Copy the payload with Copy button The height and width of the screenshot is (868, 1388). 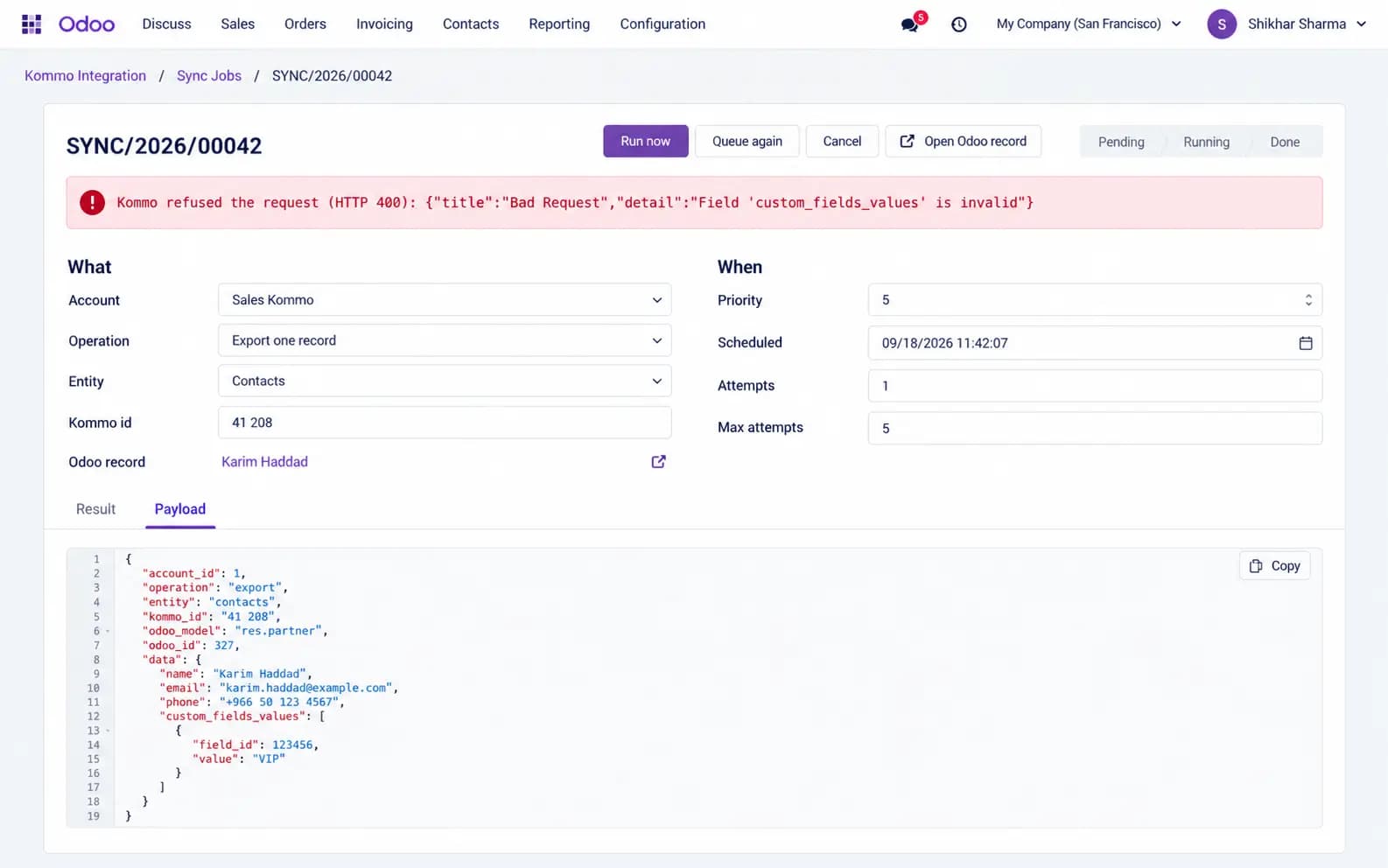click(x=1275, y=566)
